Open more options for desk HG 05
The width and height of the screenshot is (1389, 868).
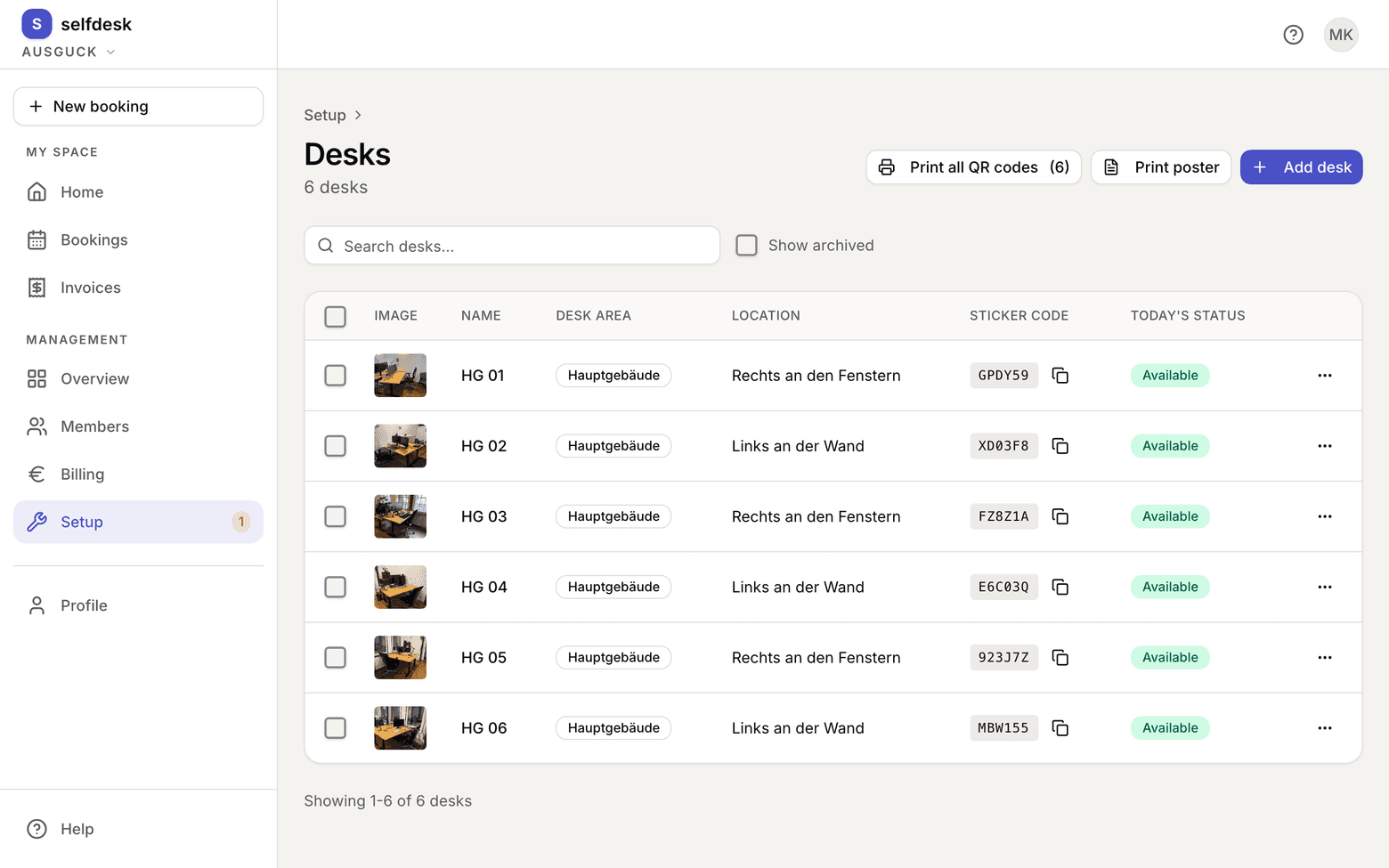point(1325,657)
